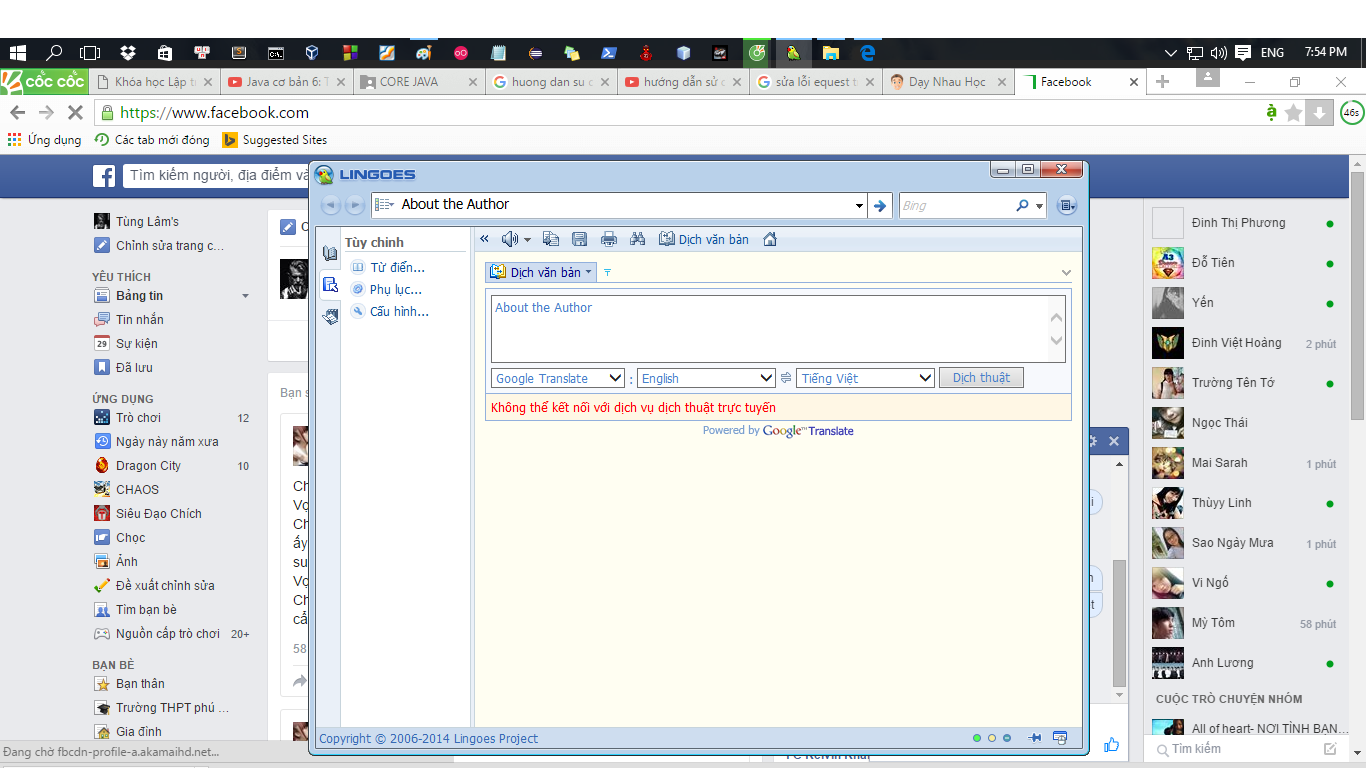Click the home icon in Lingoes toolbar
The width and height of the screenshot is (1366, 768).
pyautogui.click(x=770, y=239)
